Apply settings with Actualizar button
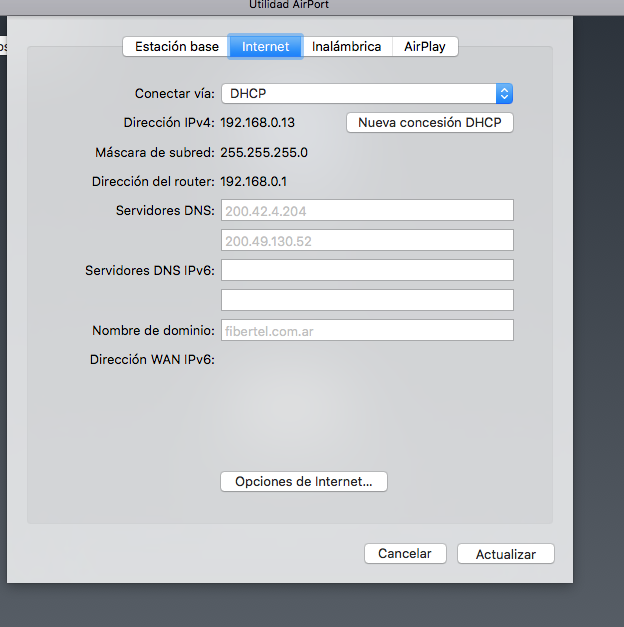This screenshot has height=627, width=624. point(506,554)
